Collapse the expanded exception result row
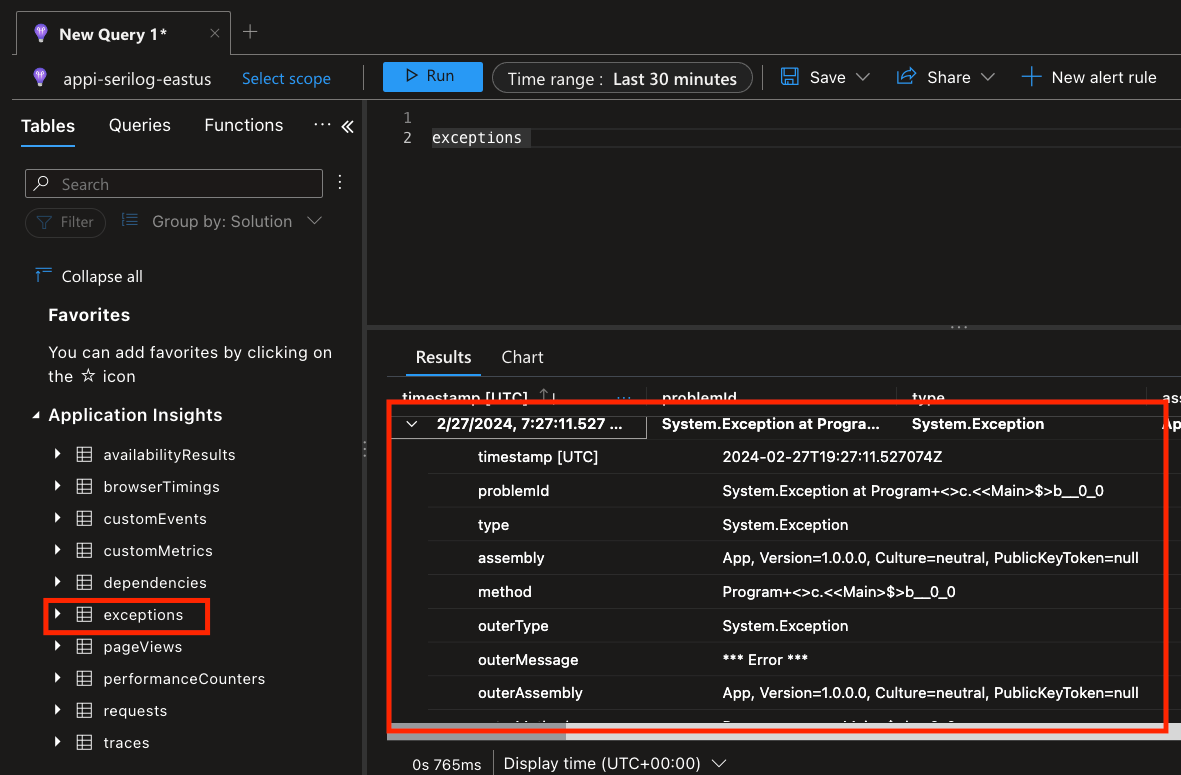 click(x=411, y=424)
